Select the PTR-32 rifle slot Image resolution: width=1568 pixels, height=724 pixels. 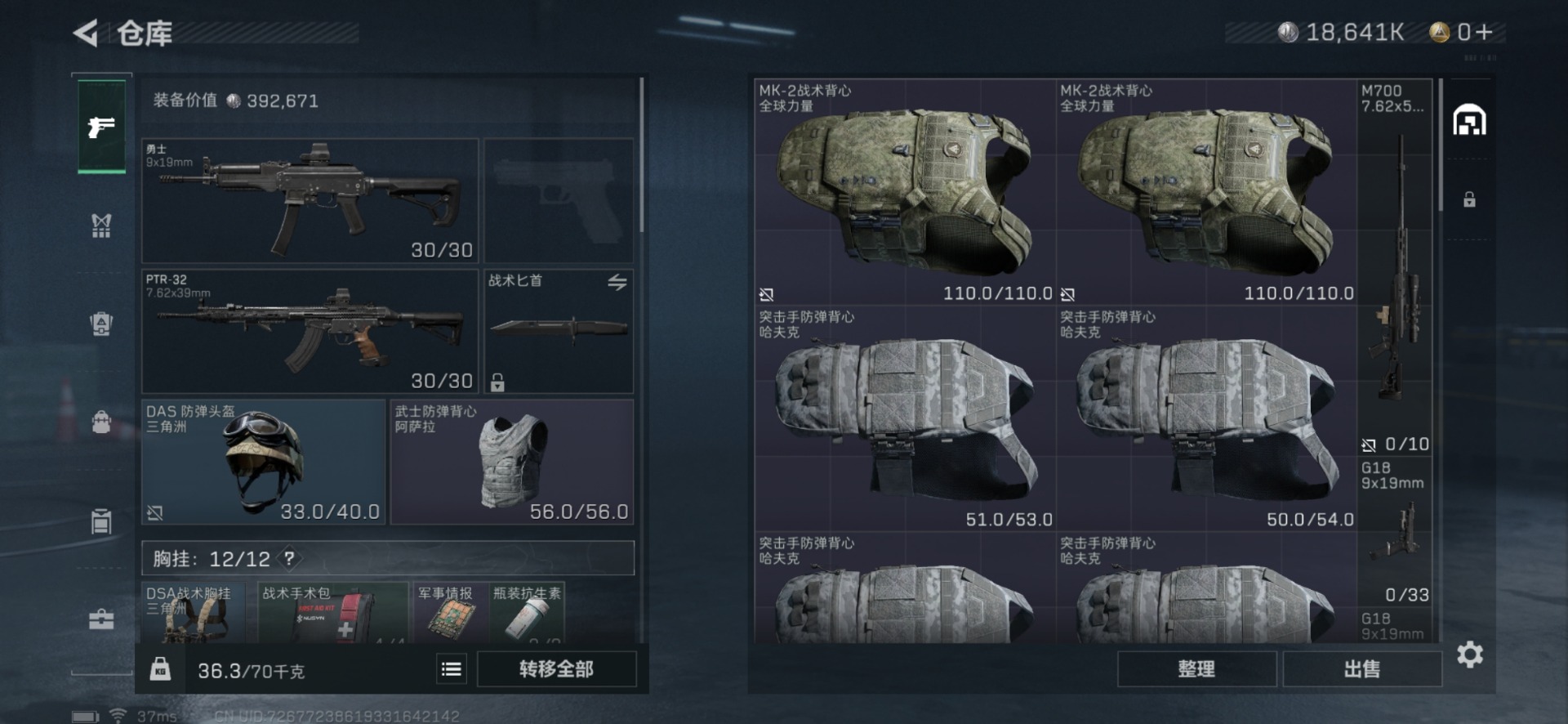(310, 332)
